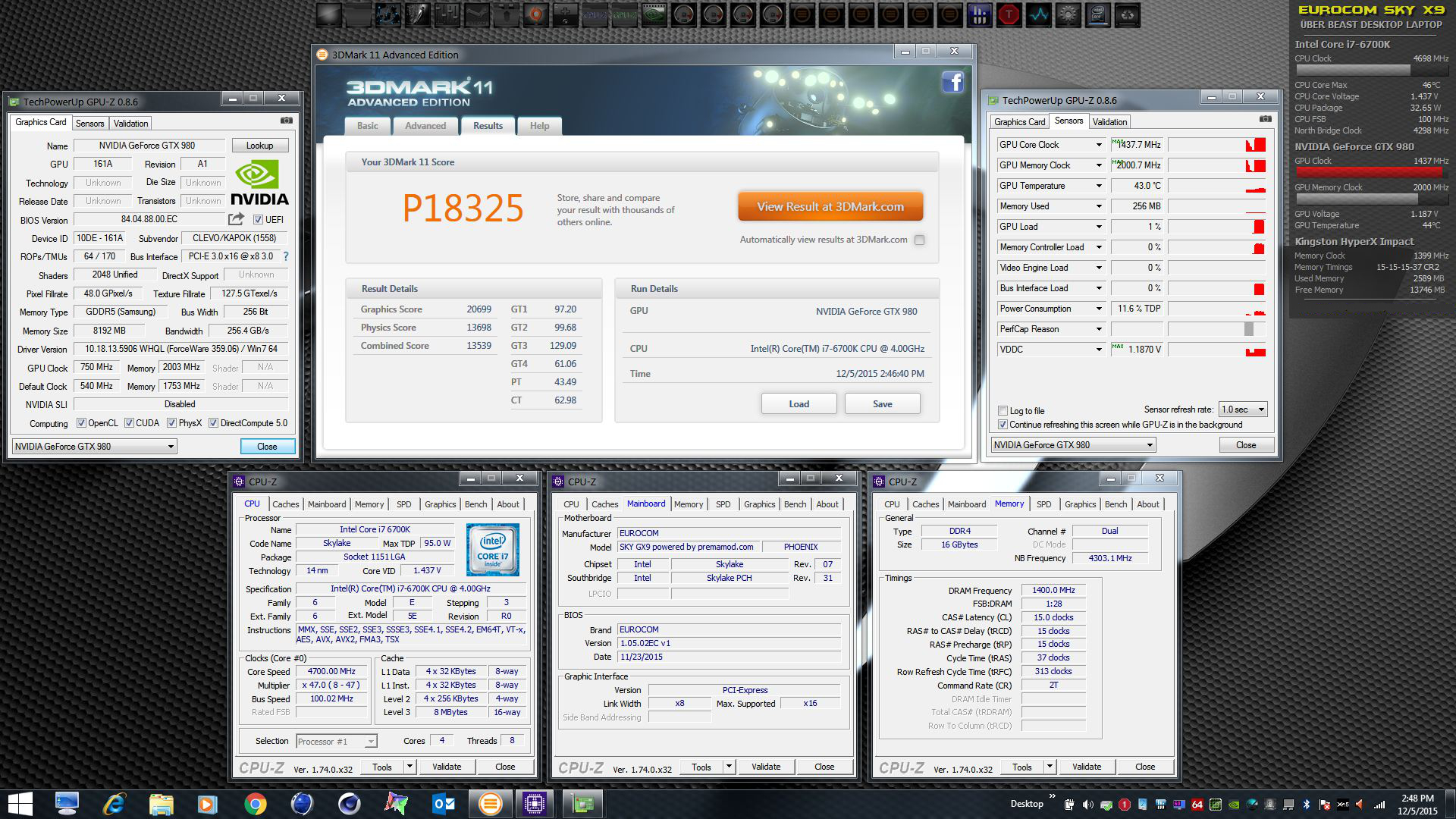
Task: Expand the GPU Core Clock sensor dropdown
Action: (x=1098, y=145)
